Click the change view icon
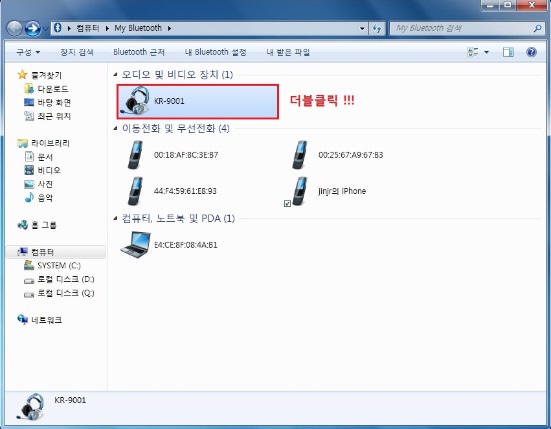Screen dimensions: 551x429 473,52
